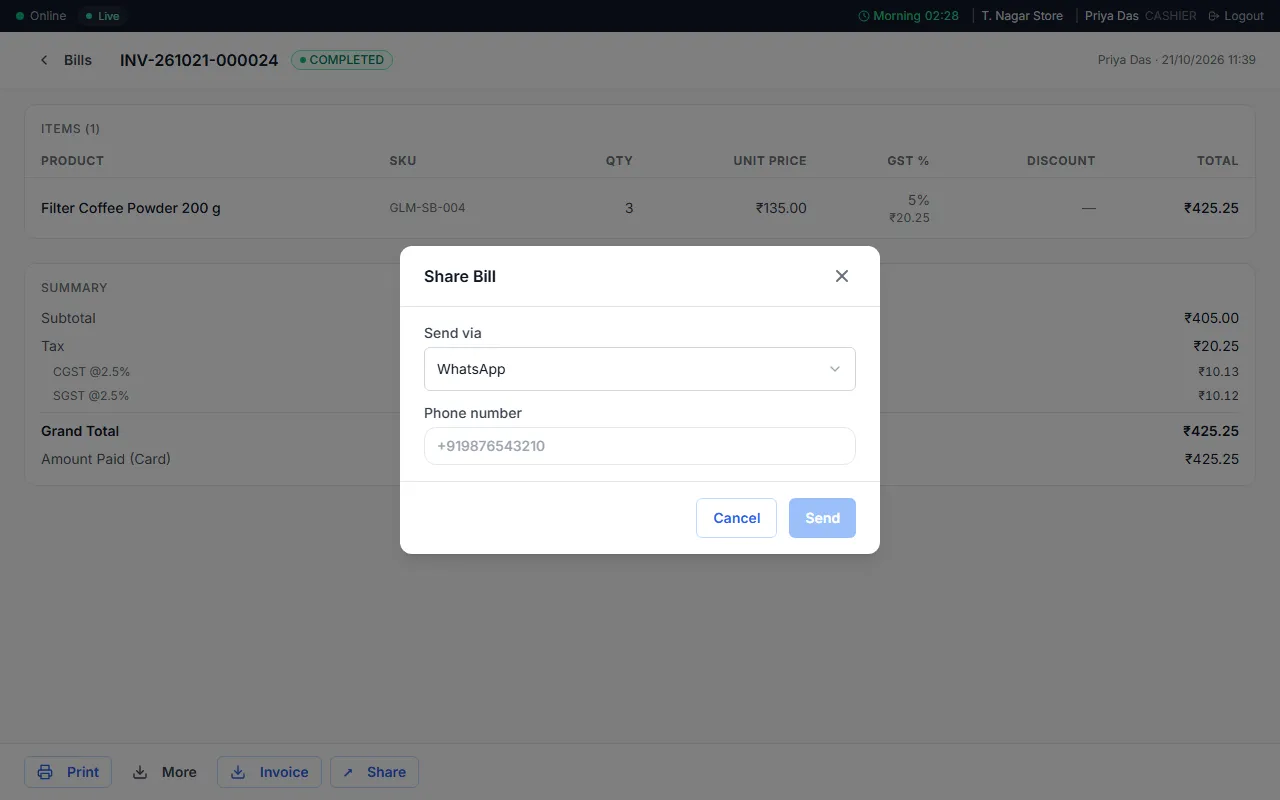Click the Online status indicator
Image resolution: width=1280 pixels, height=800 pixels.
[41, 16]
